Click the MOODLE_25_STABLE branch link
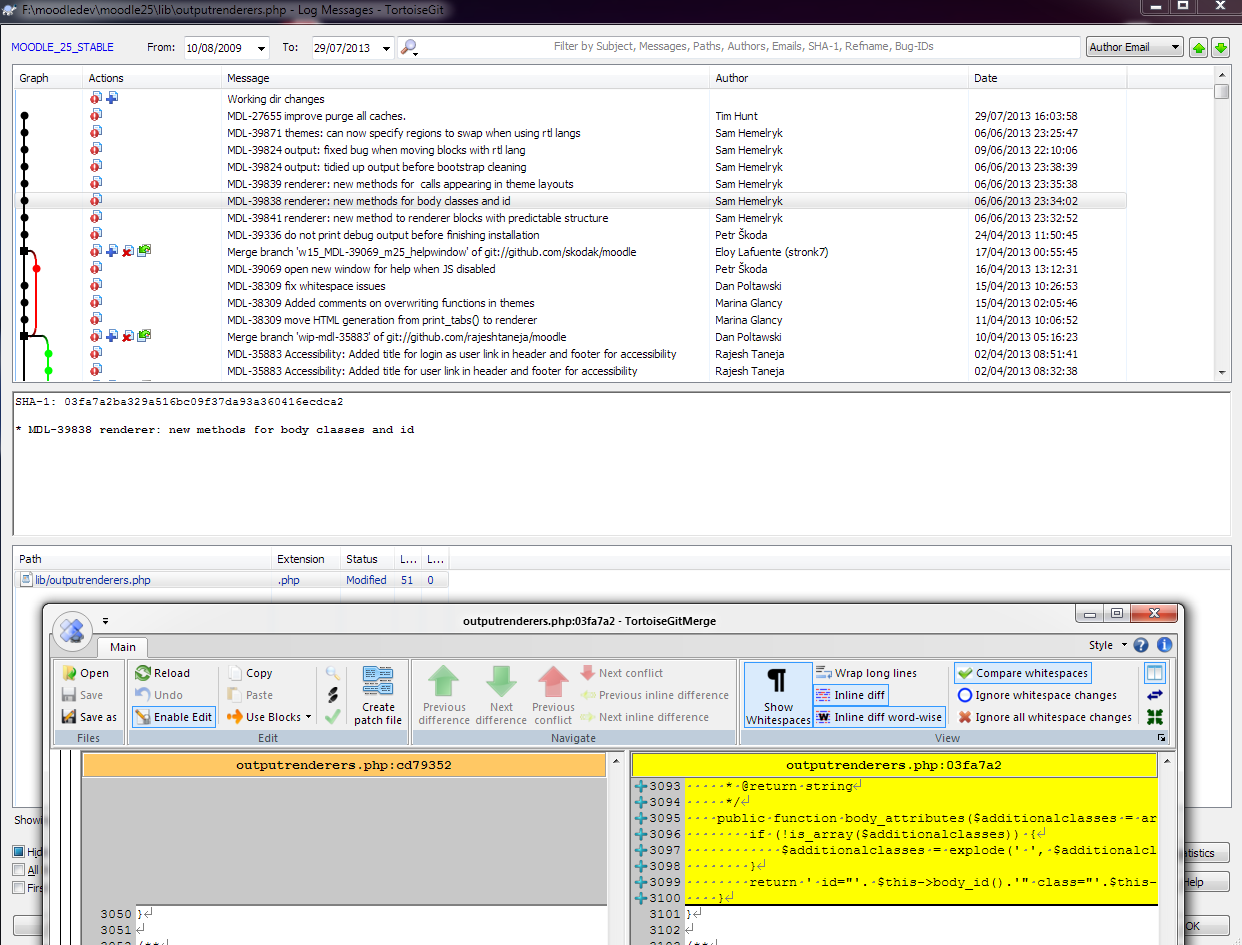 click(x=62, y=47)
